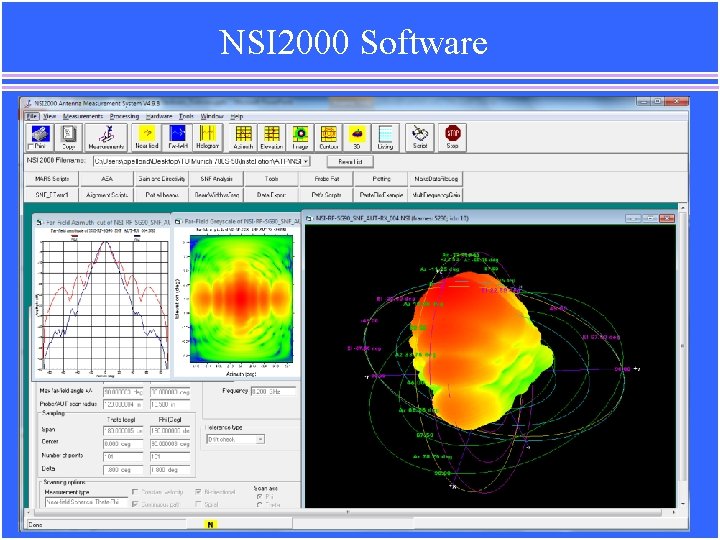Click the Phi Center input field
Viewport: 720px width, 540px height.
[x=170, y=444]
